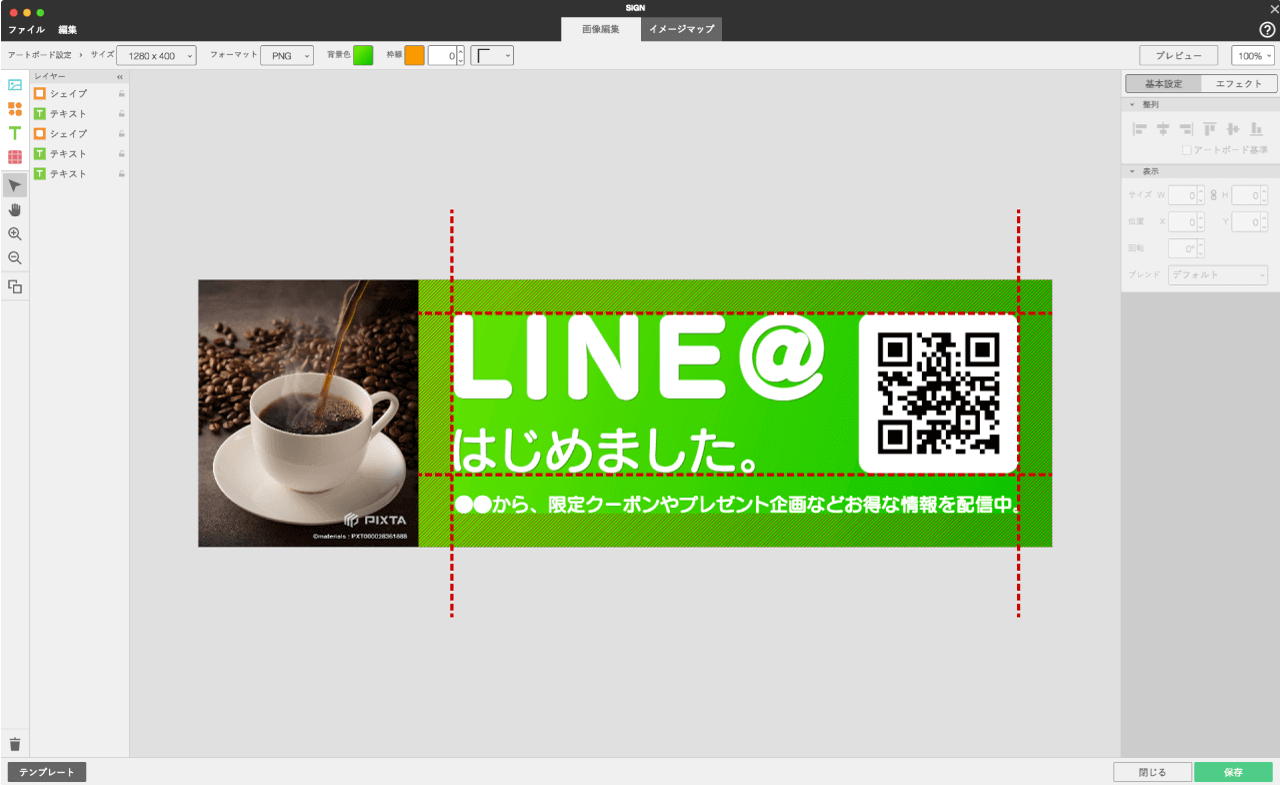Click the 位置 Y input field

click(1246, 222)
